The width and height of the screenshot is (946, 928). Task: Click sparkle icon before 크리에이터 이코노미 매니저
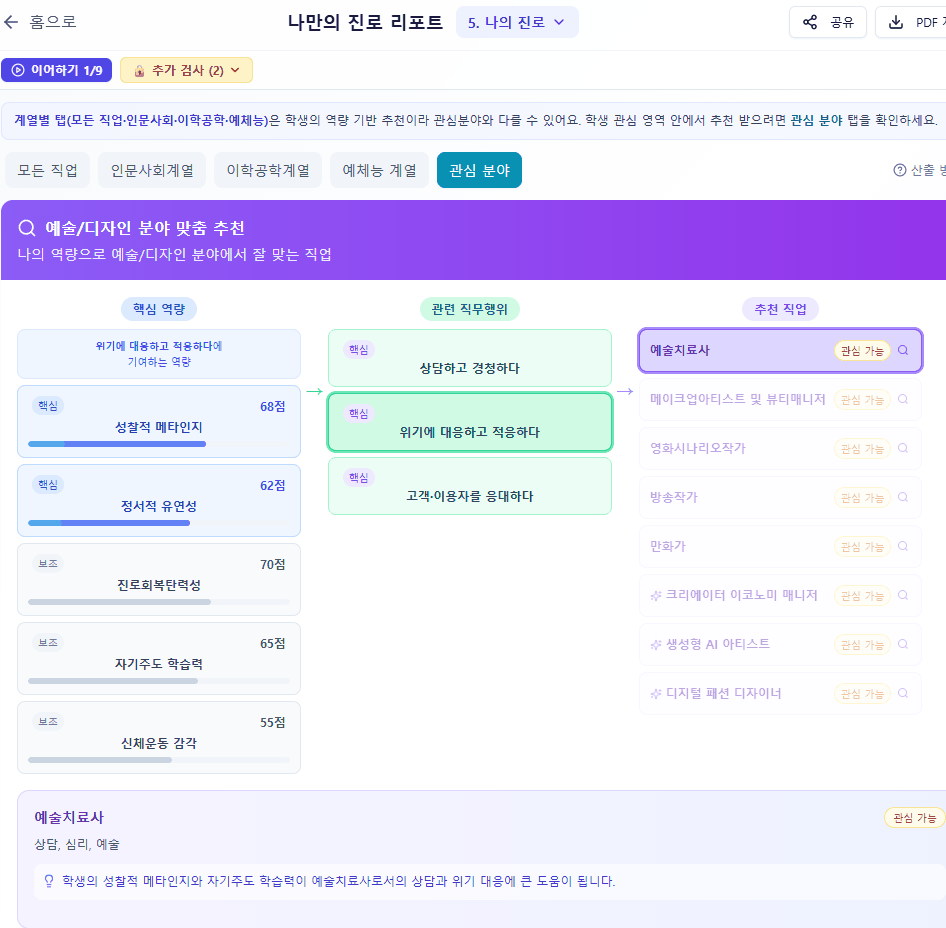point(656,596)
